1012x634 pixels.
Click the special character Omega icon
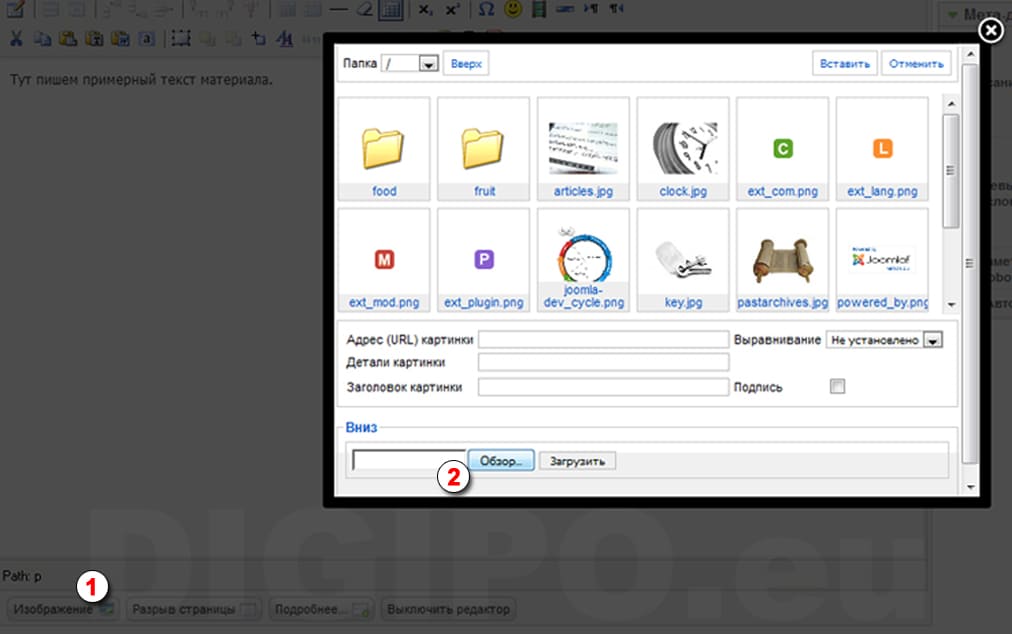tap(486, 10)
